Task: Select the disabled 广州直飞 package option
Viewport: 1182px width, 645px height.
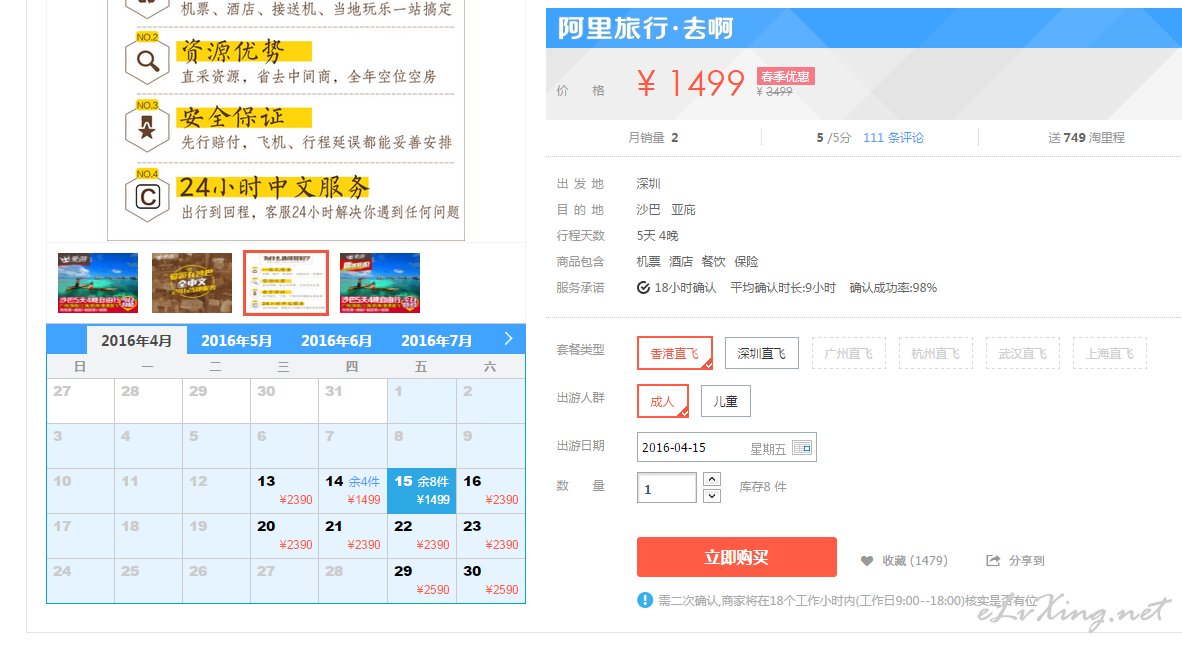Action: pyautogui.click(x=848, y=353)
